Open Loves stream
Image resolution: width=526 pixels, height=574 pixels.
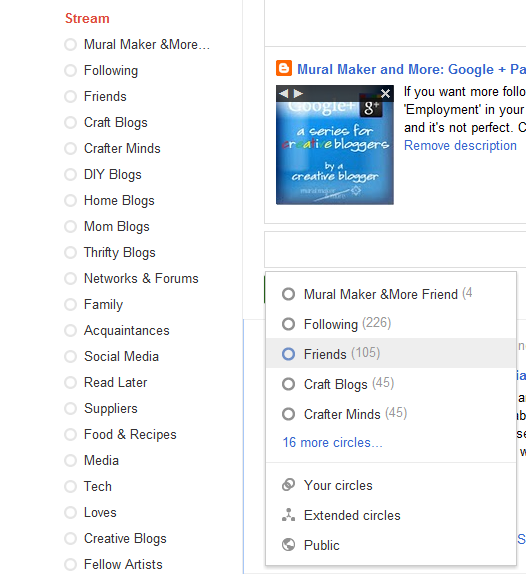tap(90, 512)
